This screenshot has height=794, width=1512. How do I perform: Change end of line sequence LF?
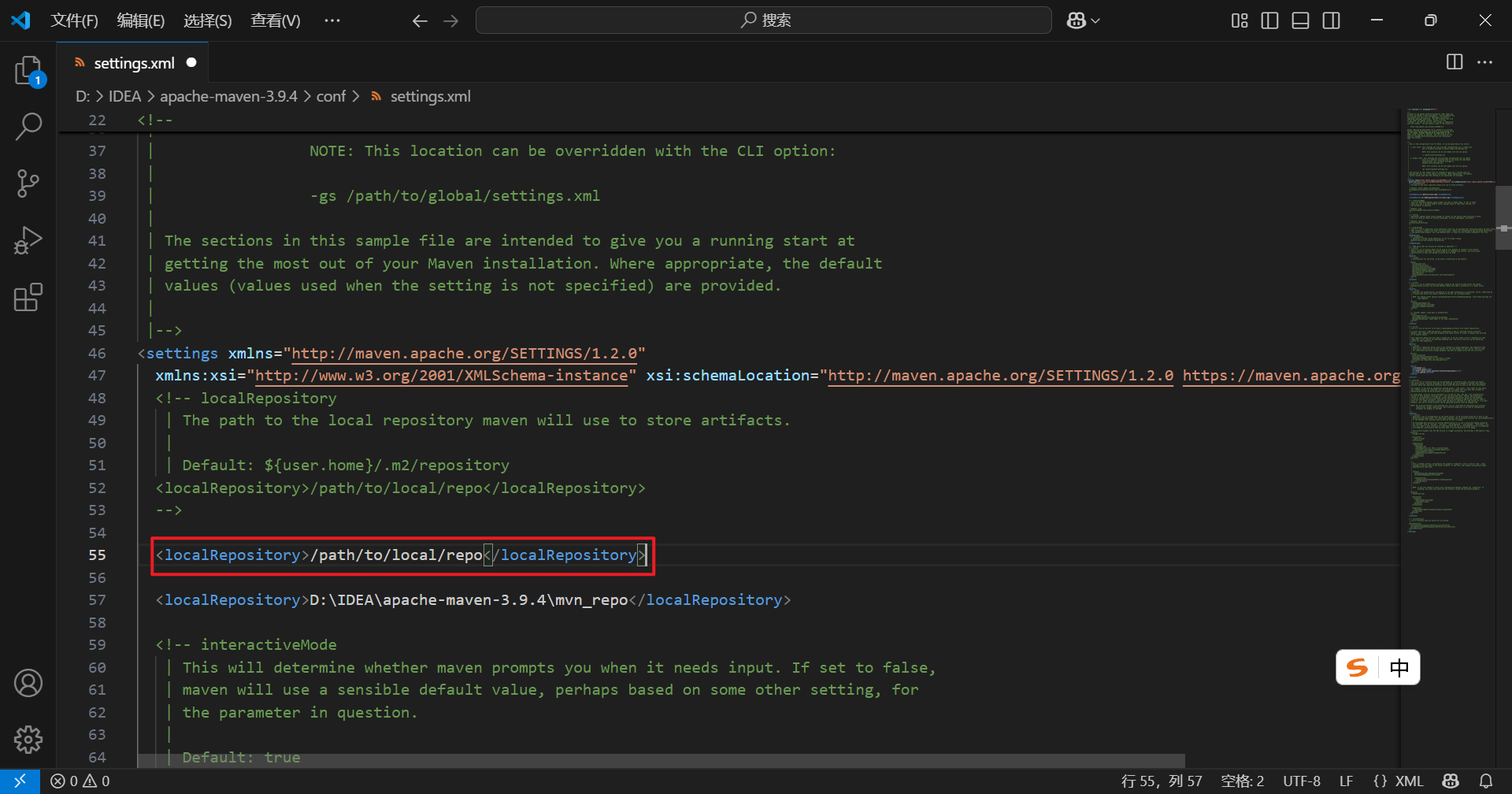tap(1346, 781)
